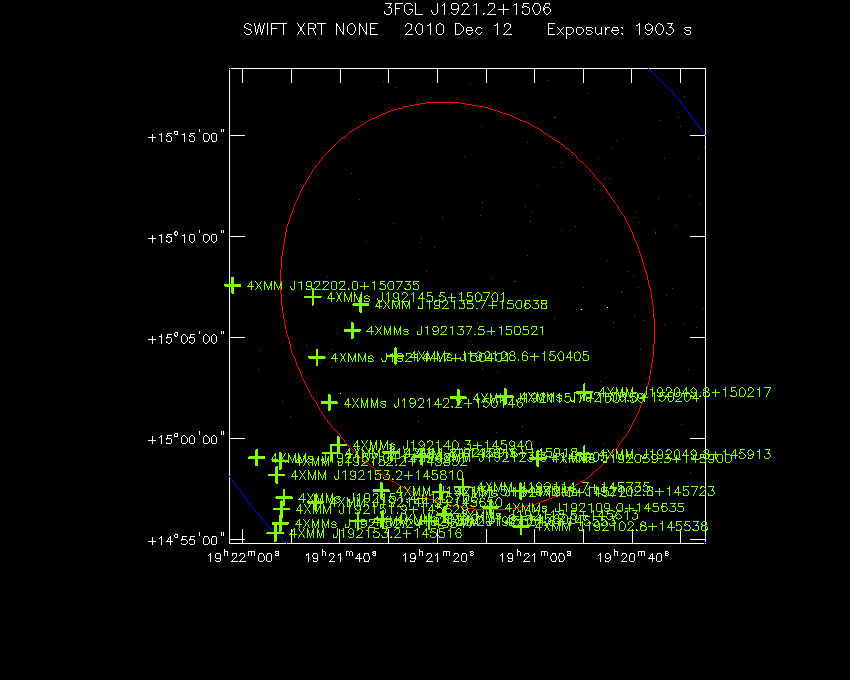Select the Exposure: 1903 s label
Viewport: 850px width, 680px height.
[619, 29]
